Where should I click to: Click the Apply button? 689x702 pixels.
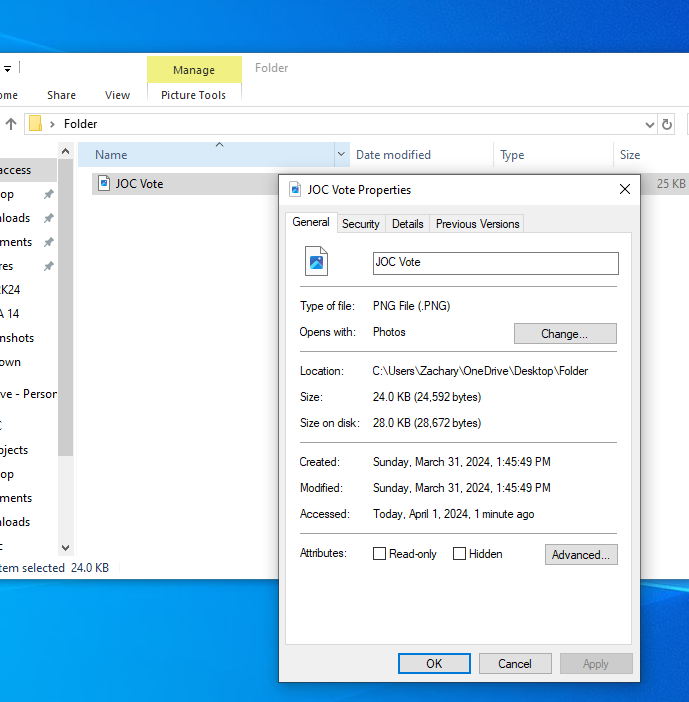[x=596, y=663]
